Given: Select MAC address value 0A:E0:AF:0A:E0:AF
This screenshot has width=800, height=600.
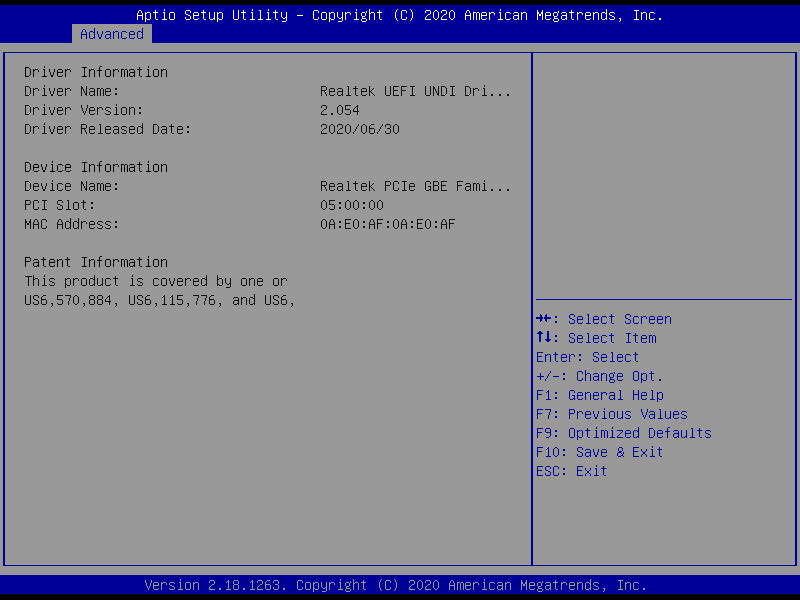Looking at the screenshot, I should click(388, 224).
